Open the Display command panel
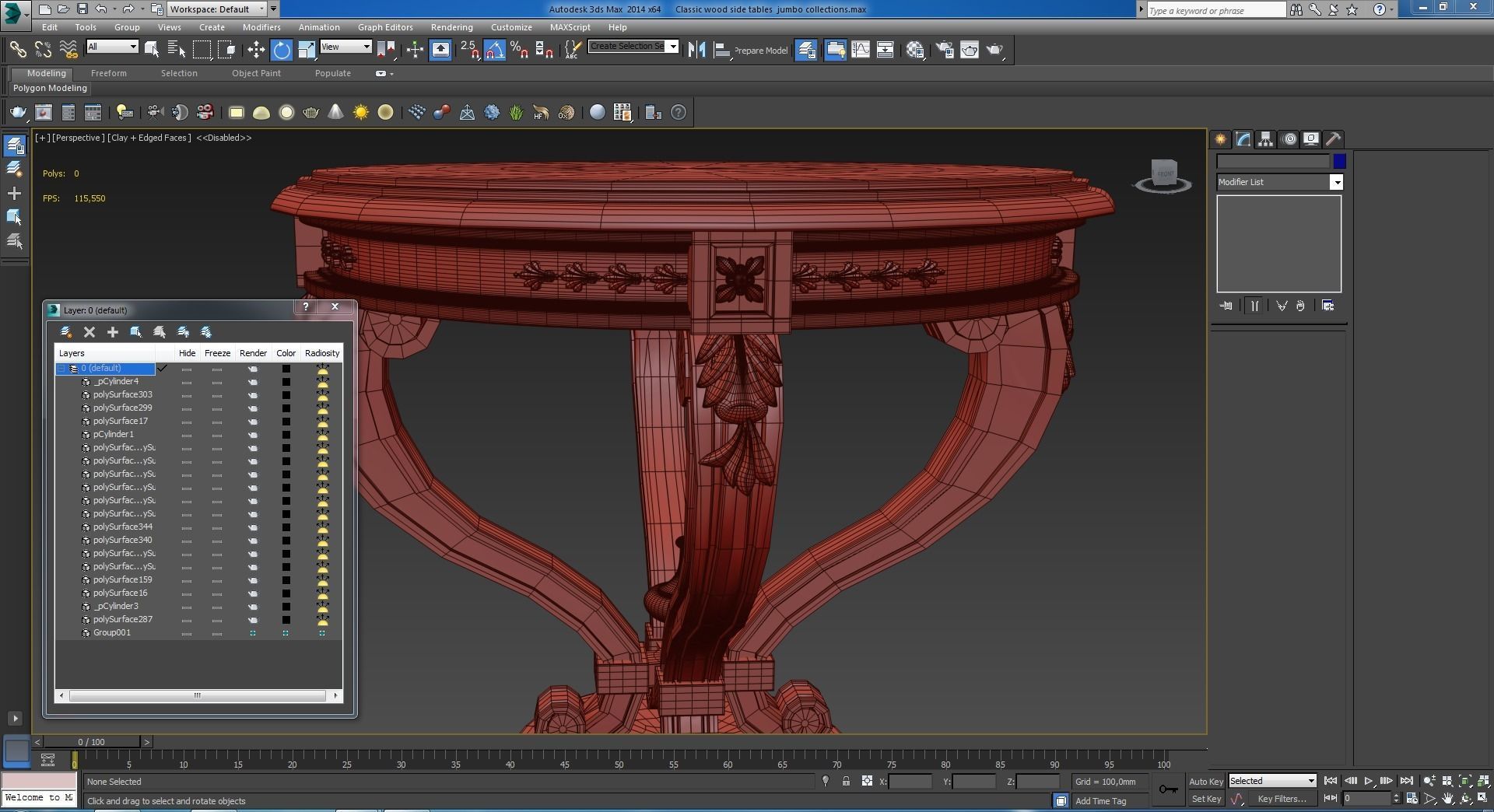Image resolution: width=1494 pixels, height=812 pixels. [1311, 139]
